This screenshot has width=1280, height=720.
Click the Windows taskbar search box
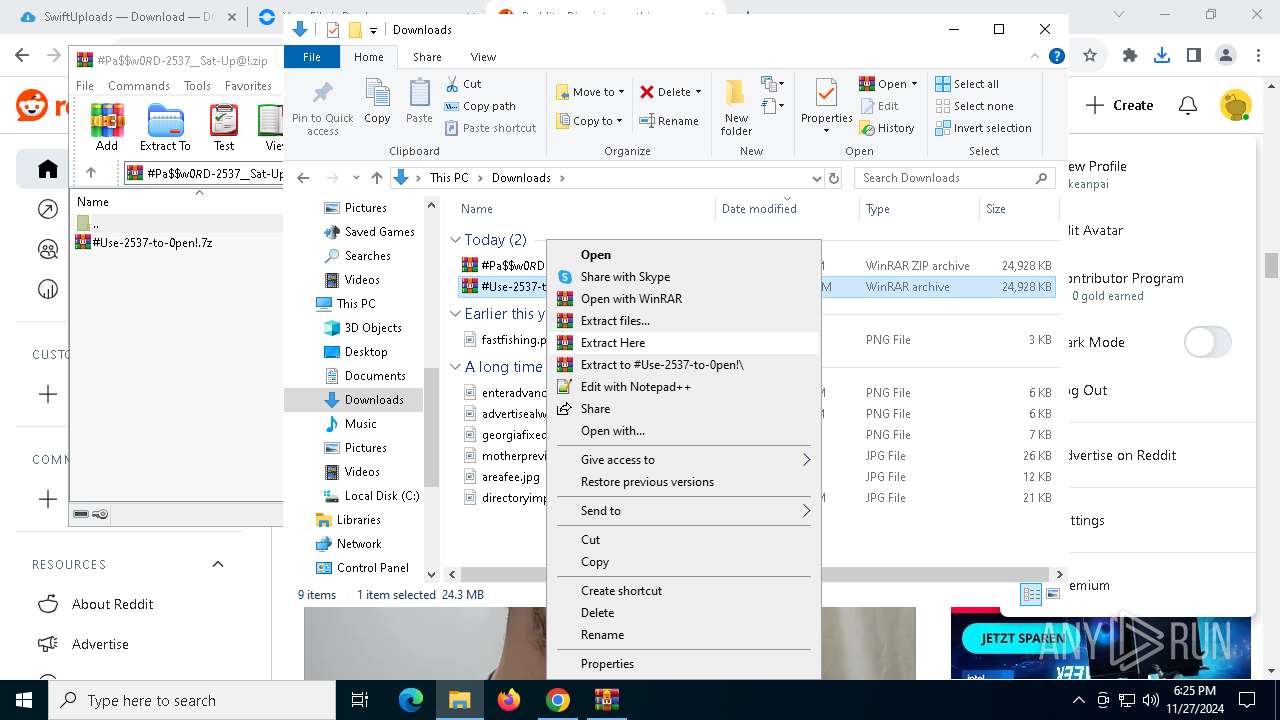pyautogui.click(x=191, y=700)
